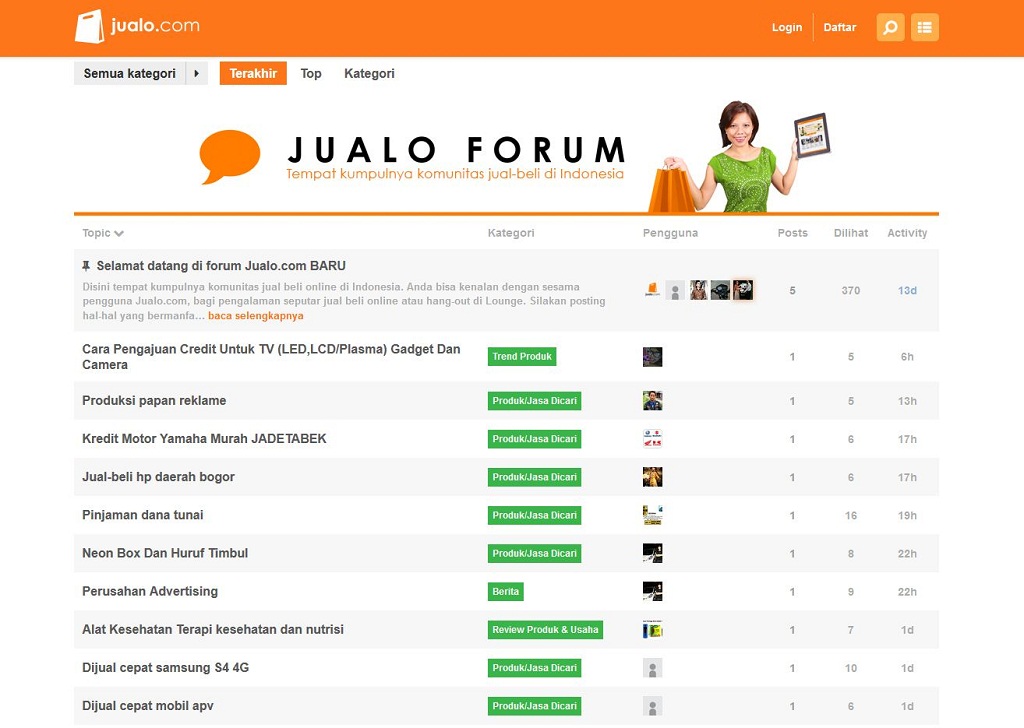Screen dimensions: 1024x728
Task: Click the pin icon on welcome topic
Action: (86, 266)
